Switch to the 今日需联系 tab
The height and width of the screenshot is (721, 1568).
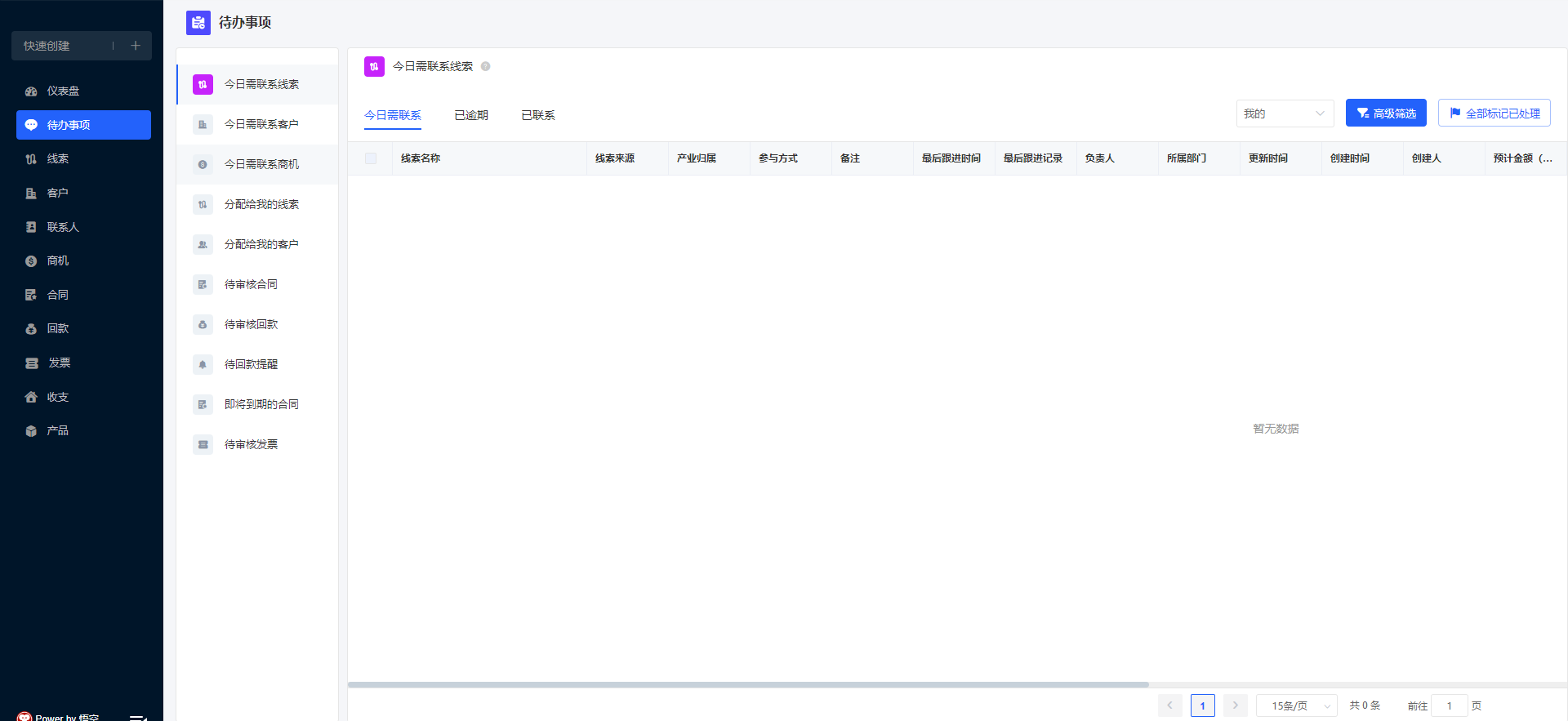(393, 115)
